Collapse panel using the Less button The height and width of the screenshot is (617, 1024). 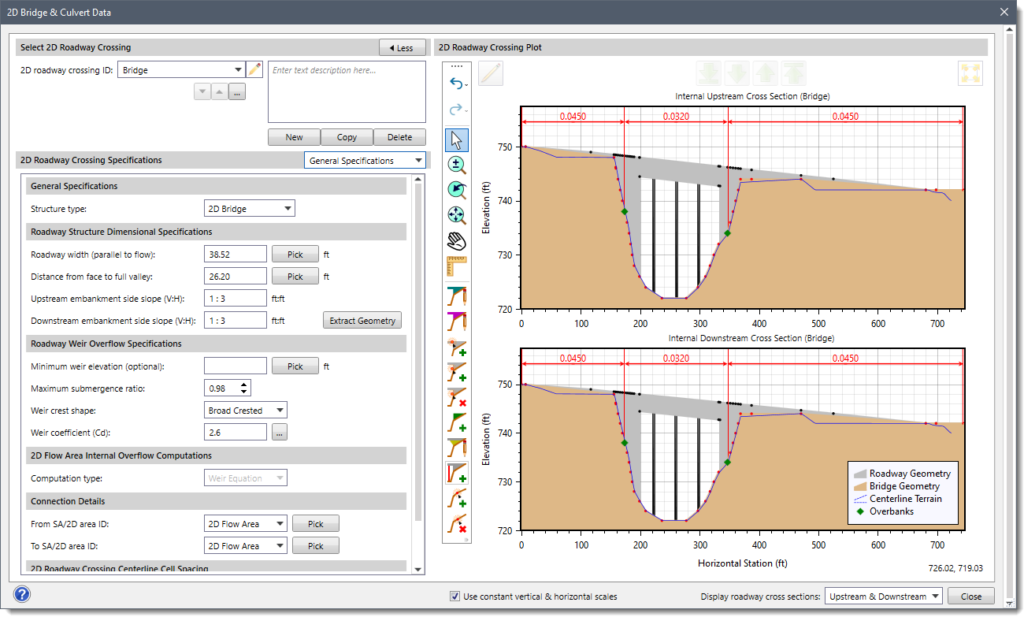pos(402,46)
